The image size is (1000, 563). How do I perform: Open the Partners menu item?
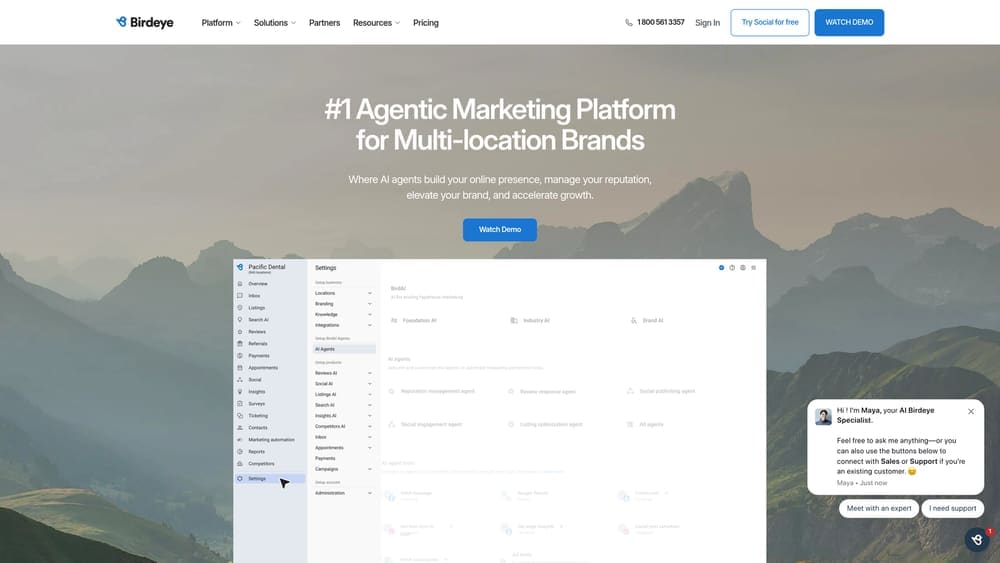point(324,22)
